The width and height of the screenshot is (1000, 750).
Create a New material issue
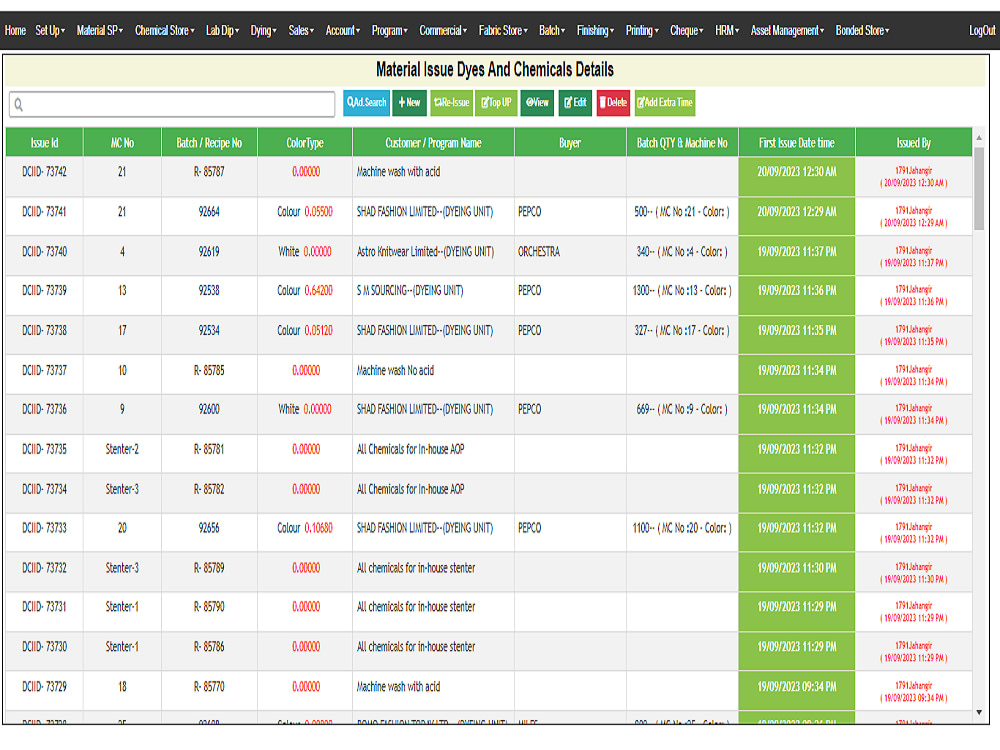(409, 103)
